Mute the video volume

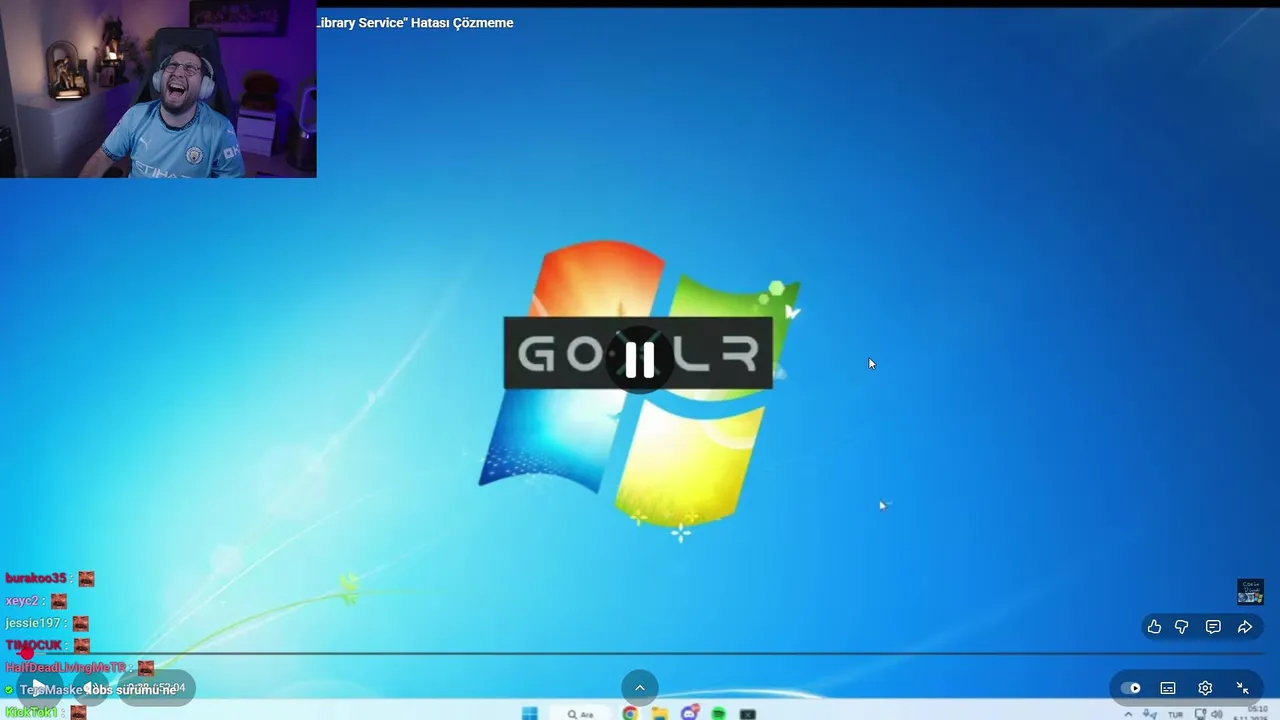click(90, 687)
